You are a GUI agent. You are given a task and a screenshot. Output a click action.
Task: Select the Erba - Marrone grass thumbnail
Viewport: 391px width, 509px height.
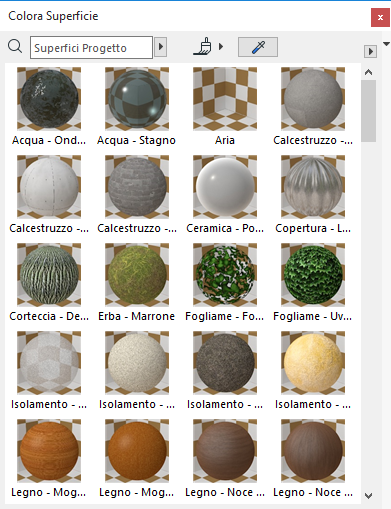click(x=137, y=275)
